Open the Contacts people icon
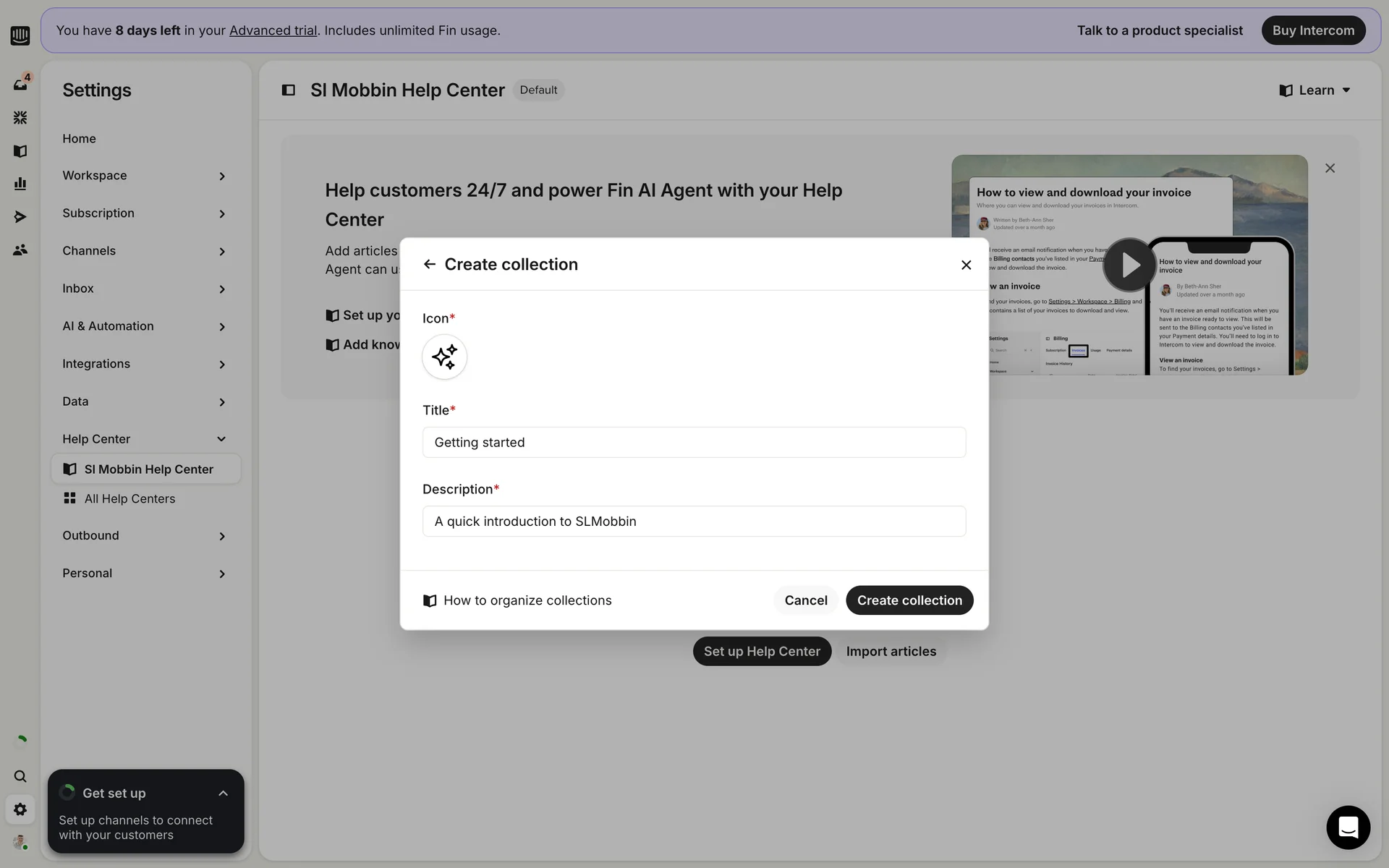The width and height of the screenshot is (1389, 868). pos(20,250)
